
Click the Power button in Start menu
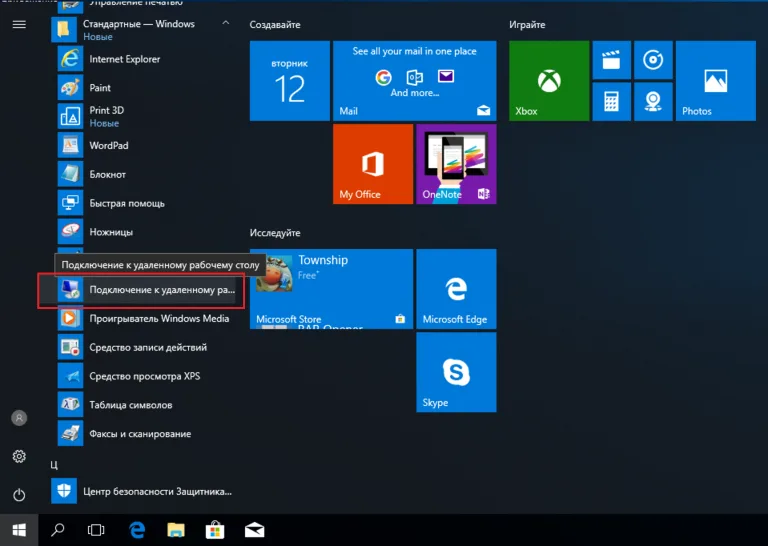pos(19,495)
